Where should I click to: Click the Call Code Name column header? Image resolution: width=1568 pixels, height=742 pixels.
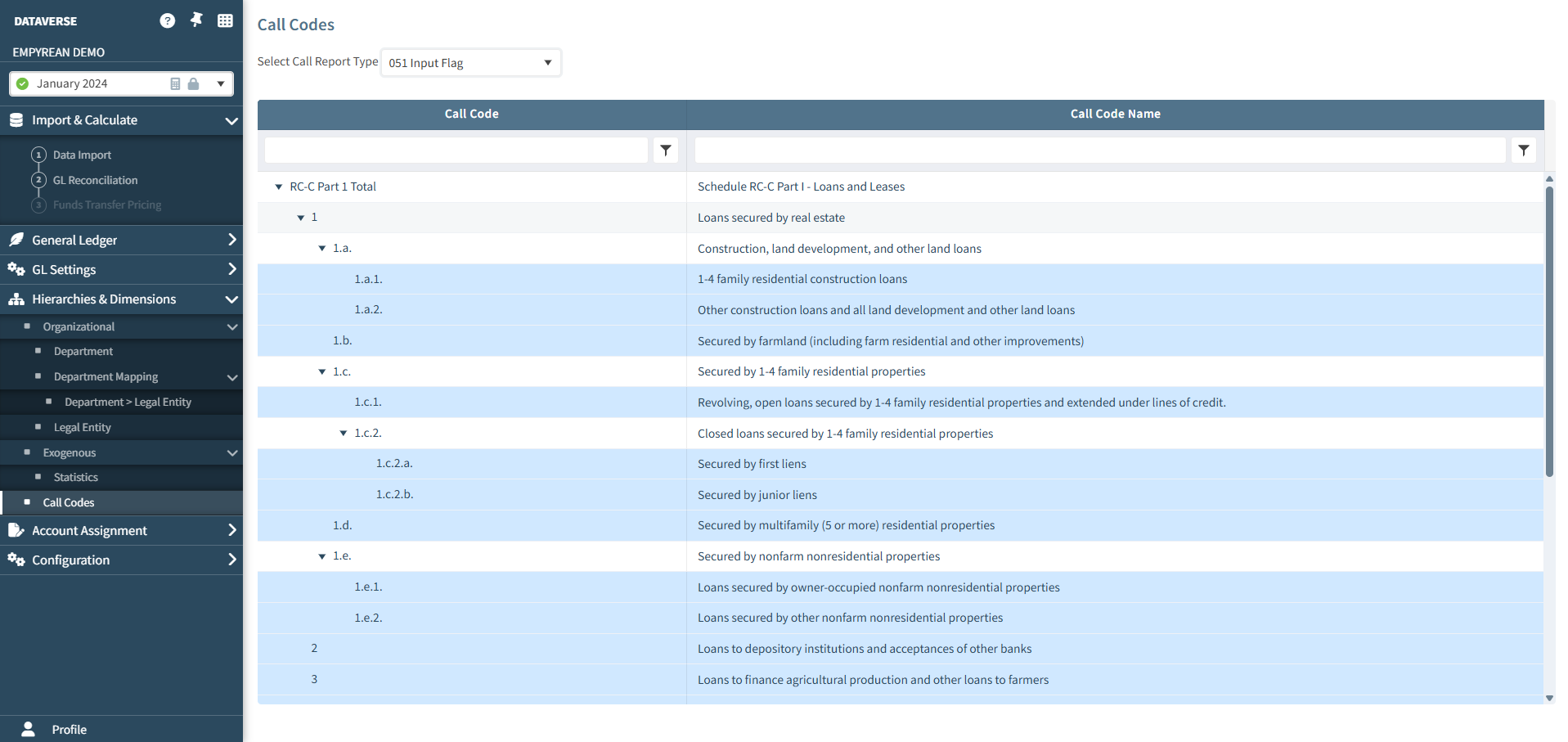[1115, 114]
